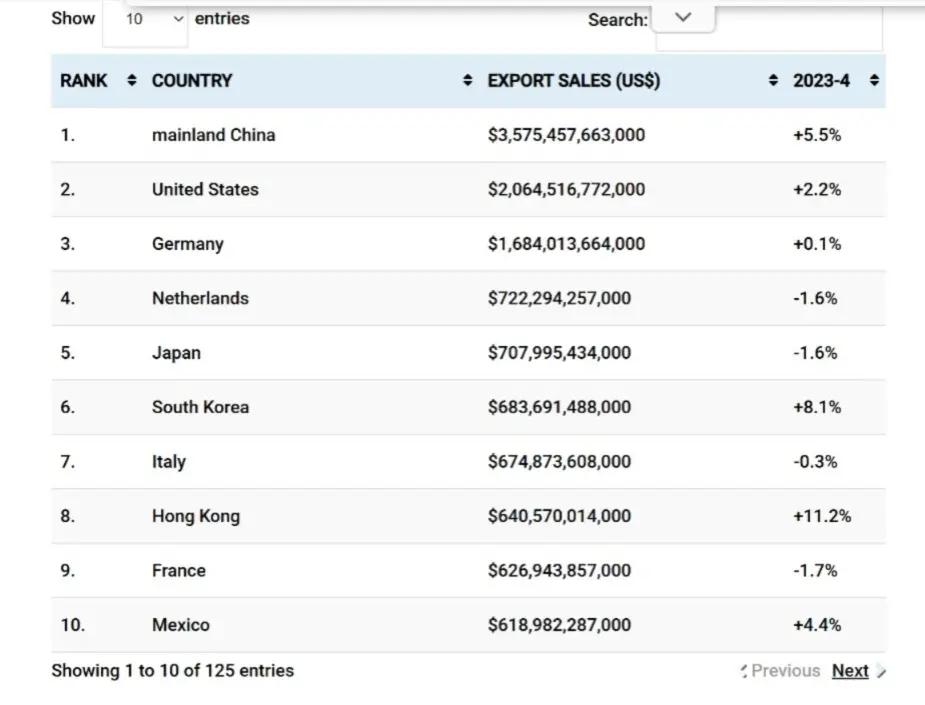Sort table by the RANK header label

pos(84,81)
